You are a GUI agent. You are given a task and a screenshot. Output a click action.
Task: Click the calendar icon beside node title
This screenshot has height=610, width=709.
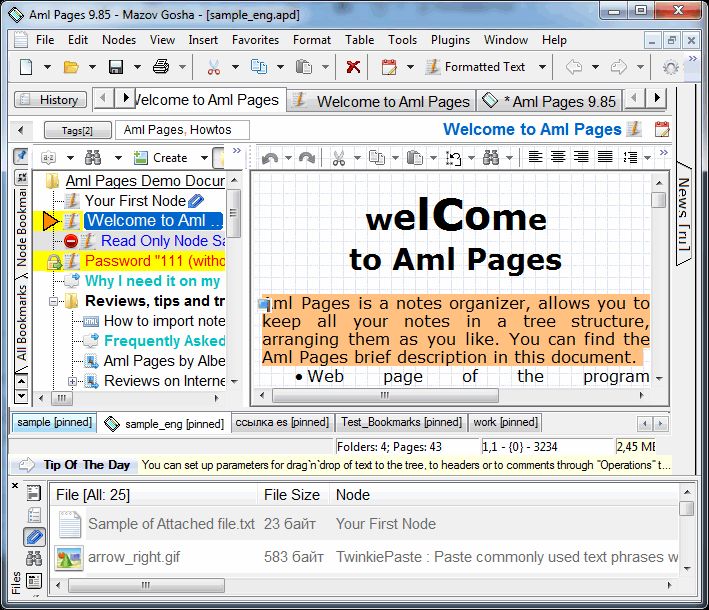(662, 129)
